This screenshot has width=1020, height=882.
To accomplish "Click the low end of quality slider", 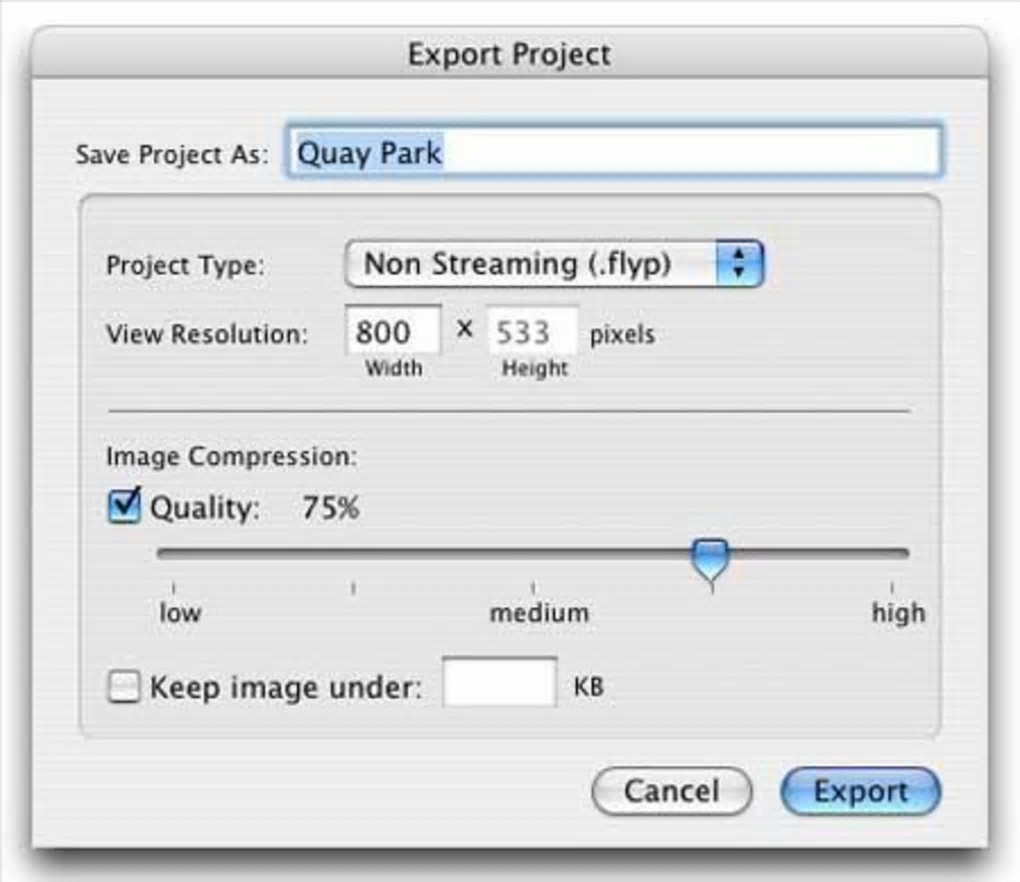I will pos(174,553).
